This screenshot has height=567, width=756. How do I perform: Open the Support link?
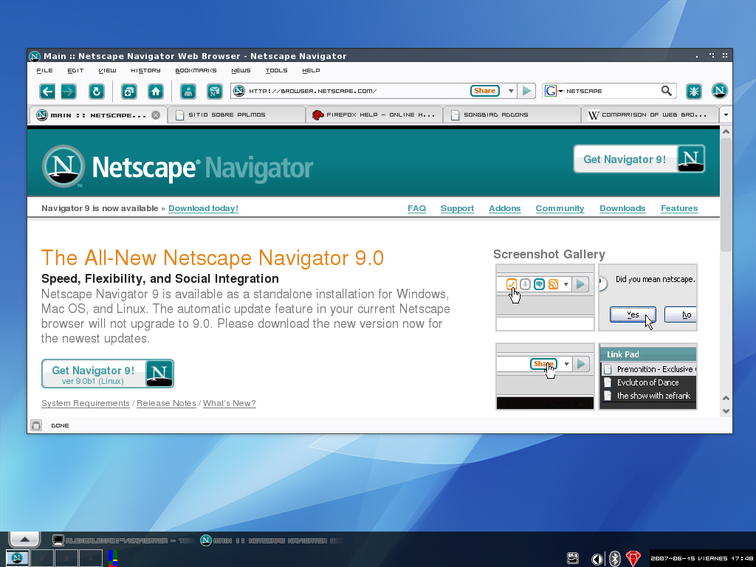[457, 208]
